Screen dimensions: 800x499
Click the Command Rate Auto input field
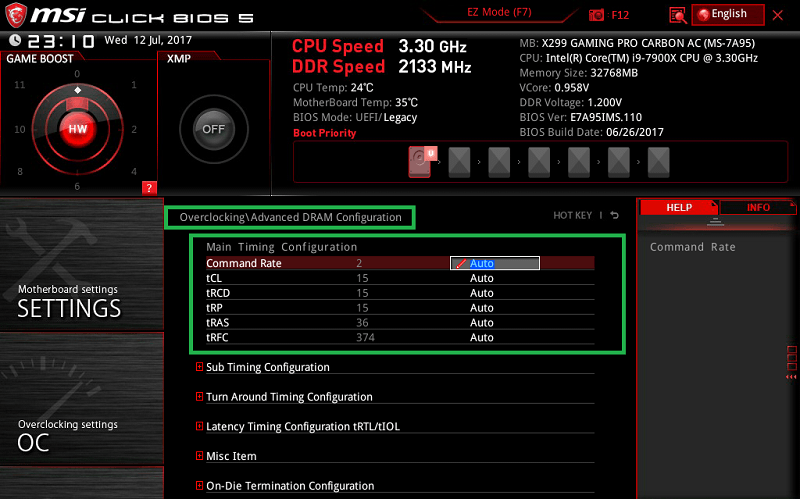[494, 263]
